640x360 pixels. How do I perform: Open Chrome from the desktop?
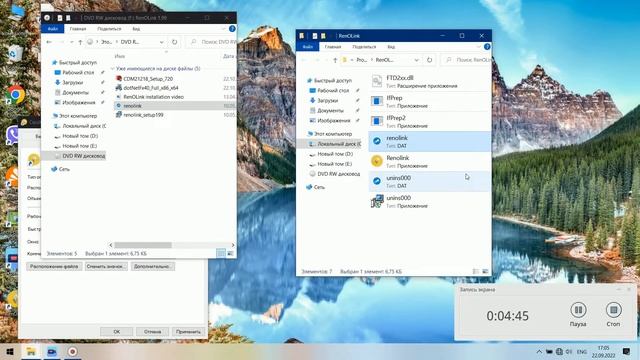(x=16, y=95)
